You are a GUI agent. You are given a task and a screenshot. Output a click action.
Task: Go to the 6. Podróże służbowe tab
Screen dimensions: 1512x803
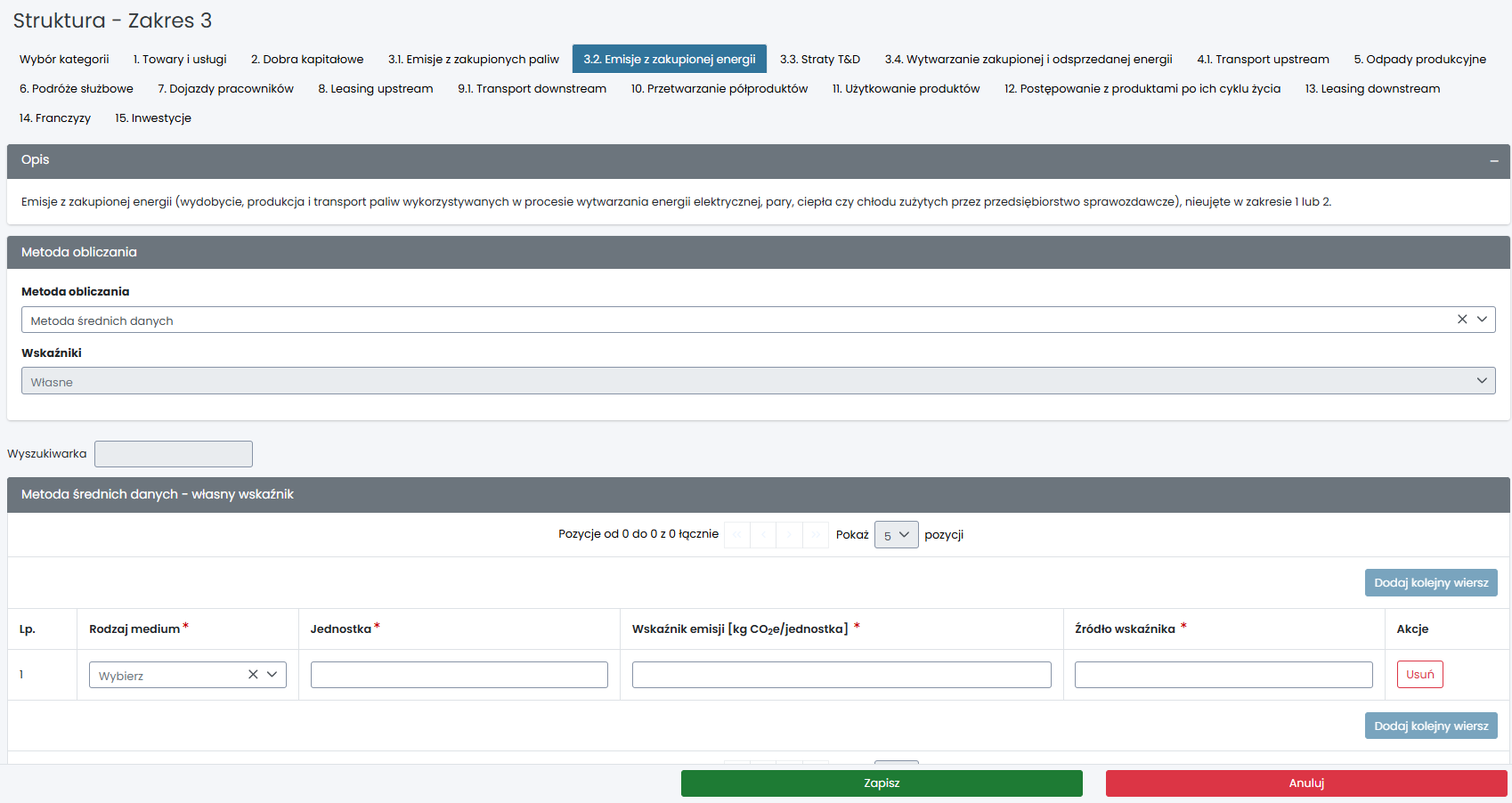coord(77,89)
